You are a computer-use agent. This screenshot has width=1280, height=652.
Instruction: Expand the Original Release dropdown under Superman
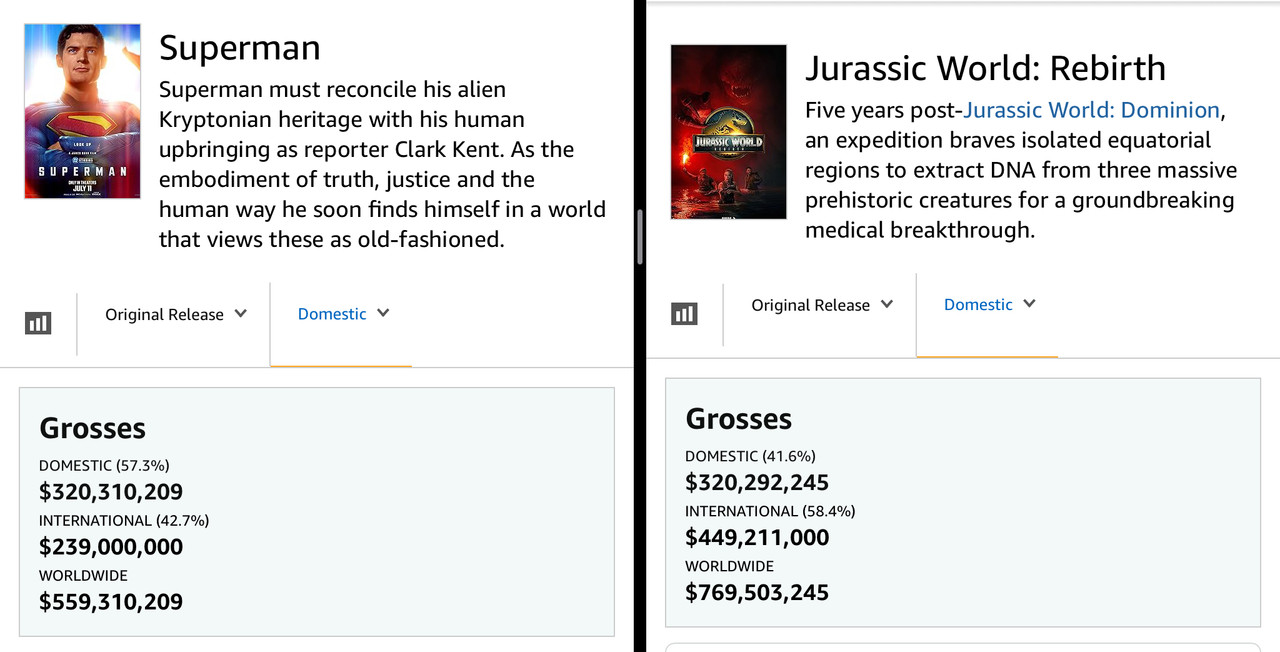click(x=176, y=314)
